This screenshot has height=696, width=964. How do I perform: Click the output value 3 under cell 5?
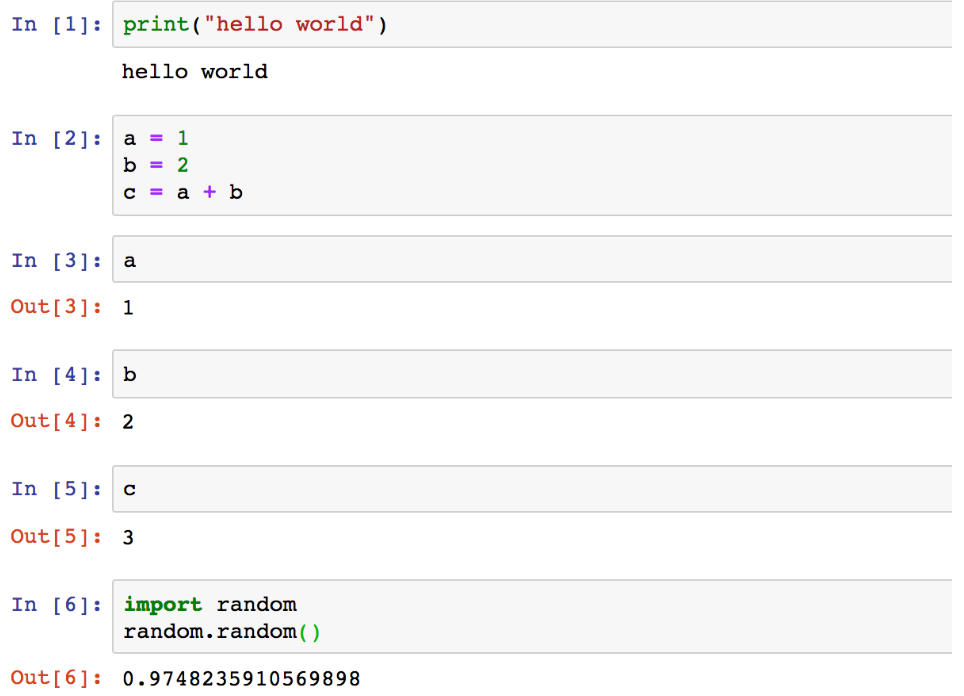click(128, 538)
